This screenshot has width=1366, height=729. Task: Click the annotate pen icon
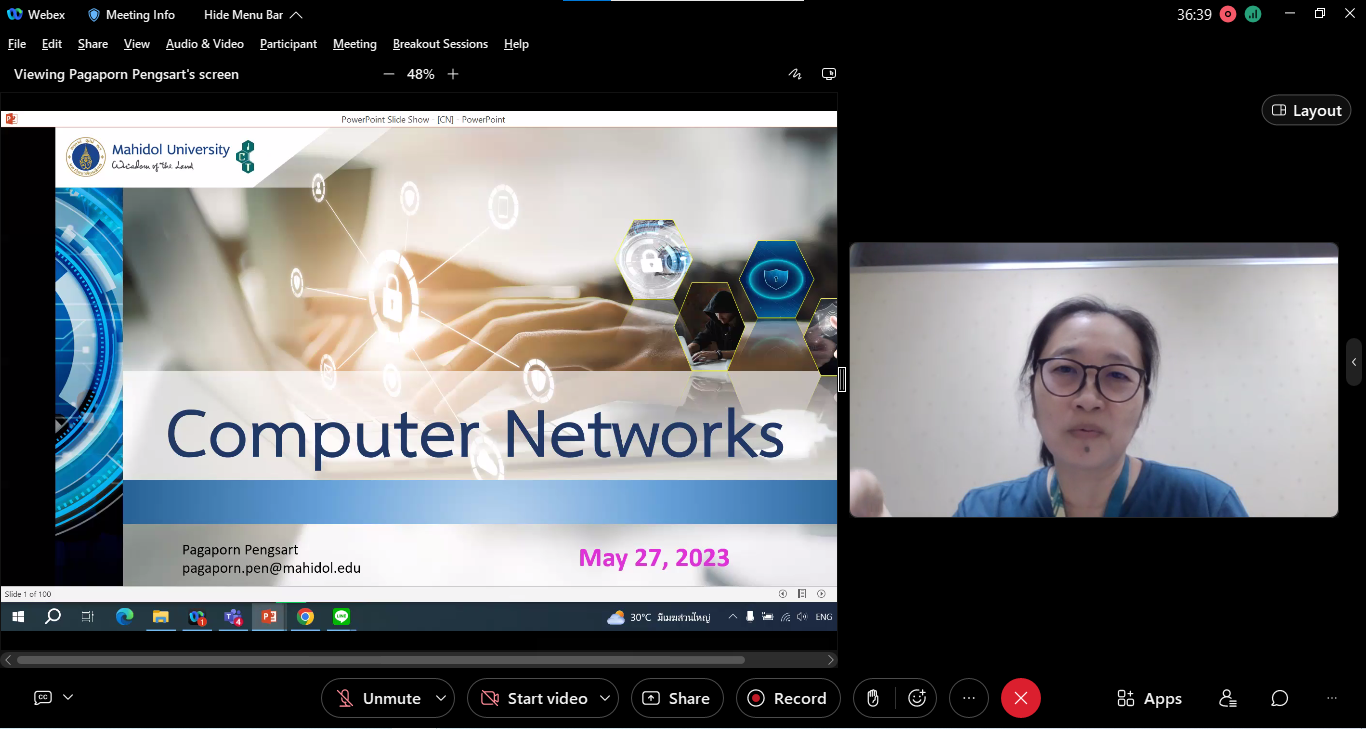(x=795, y=74)
